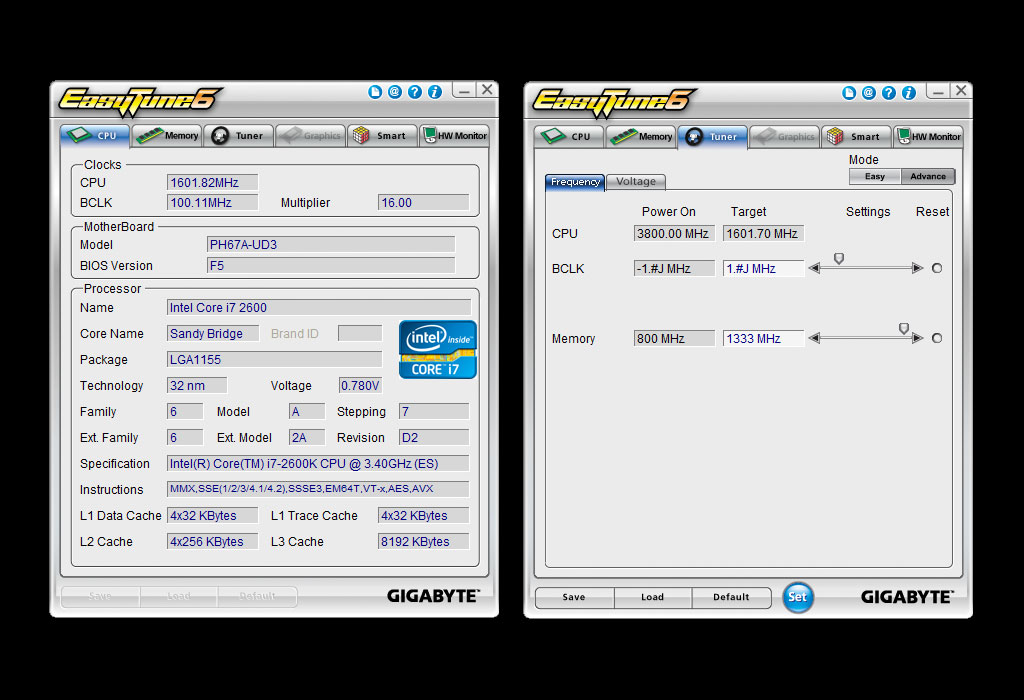1024x700 pixels.
Task: Click the BIOS Version value F5
Action: (x=330, y=266)
